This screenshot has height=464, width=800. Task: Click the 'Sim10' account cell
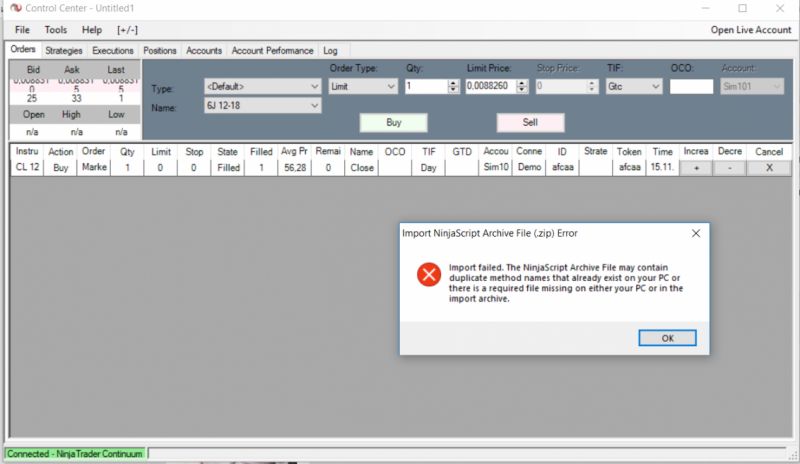(x=495, y=167)
